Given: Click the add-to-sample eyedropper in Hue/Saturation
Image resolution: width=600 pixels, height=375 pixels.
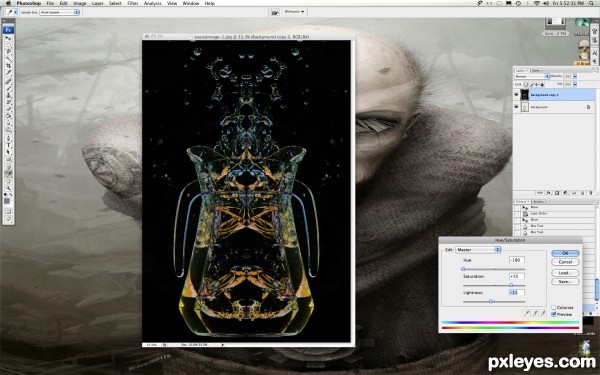Looking at the screenshot, I should coord(535,313).
